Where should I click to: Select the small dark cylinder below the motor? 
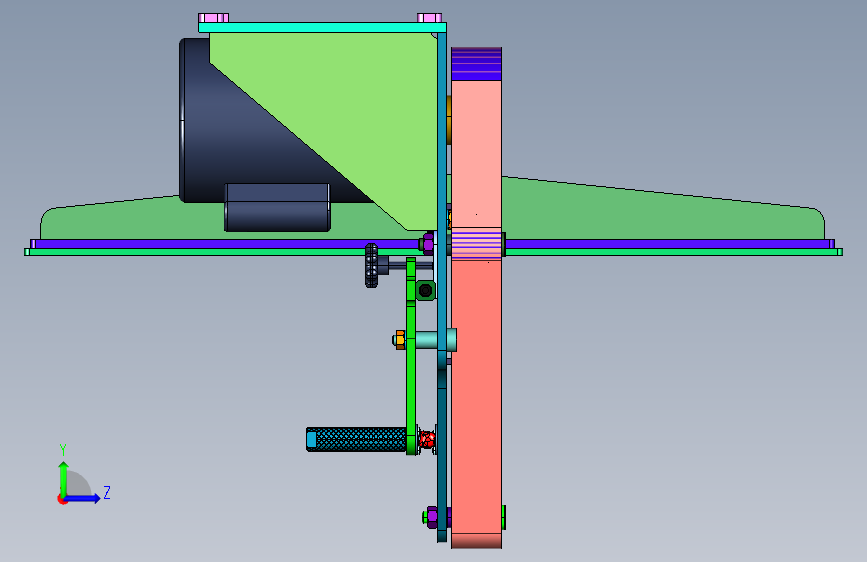click(x=277, y=207)
